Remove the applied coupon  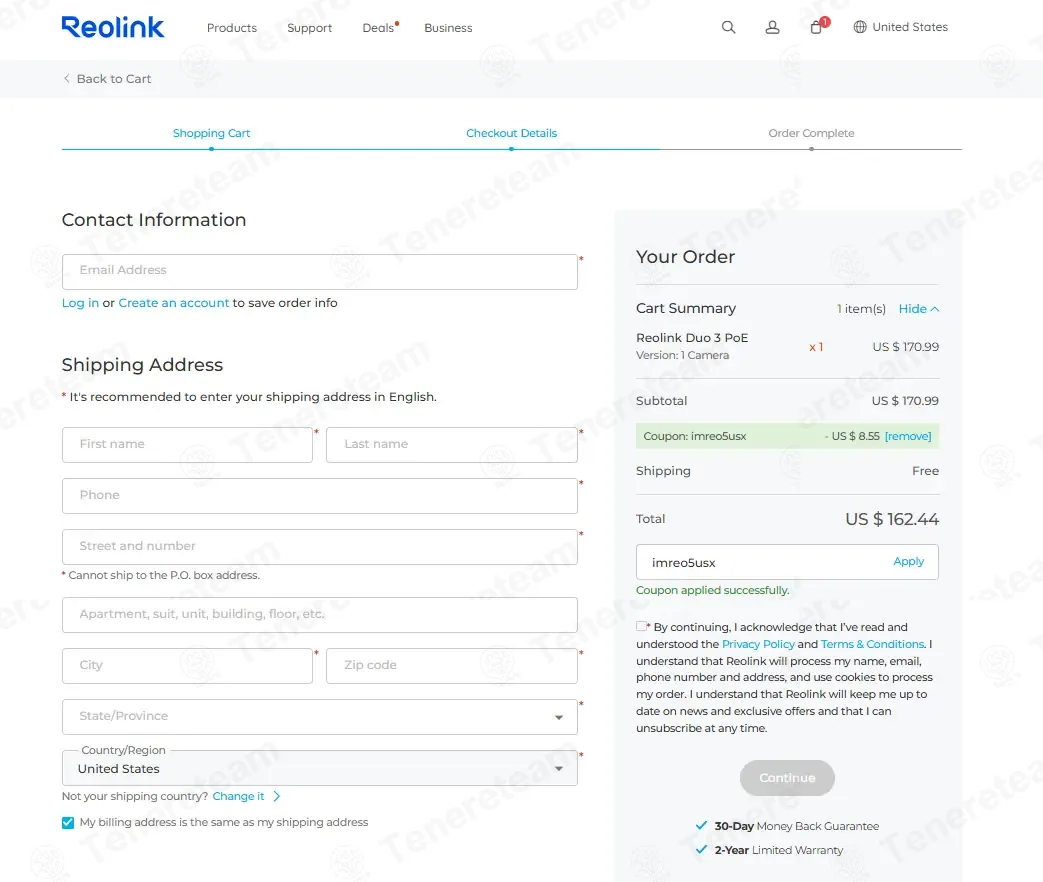[x=908, y=436]
